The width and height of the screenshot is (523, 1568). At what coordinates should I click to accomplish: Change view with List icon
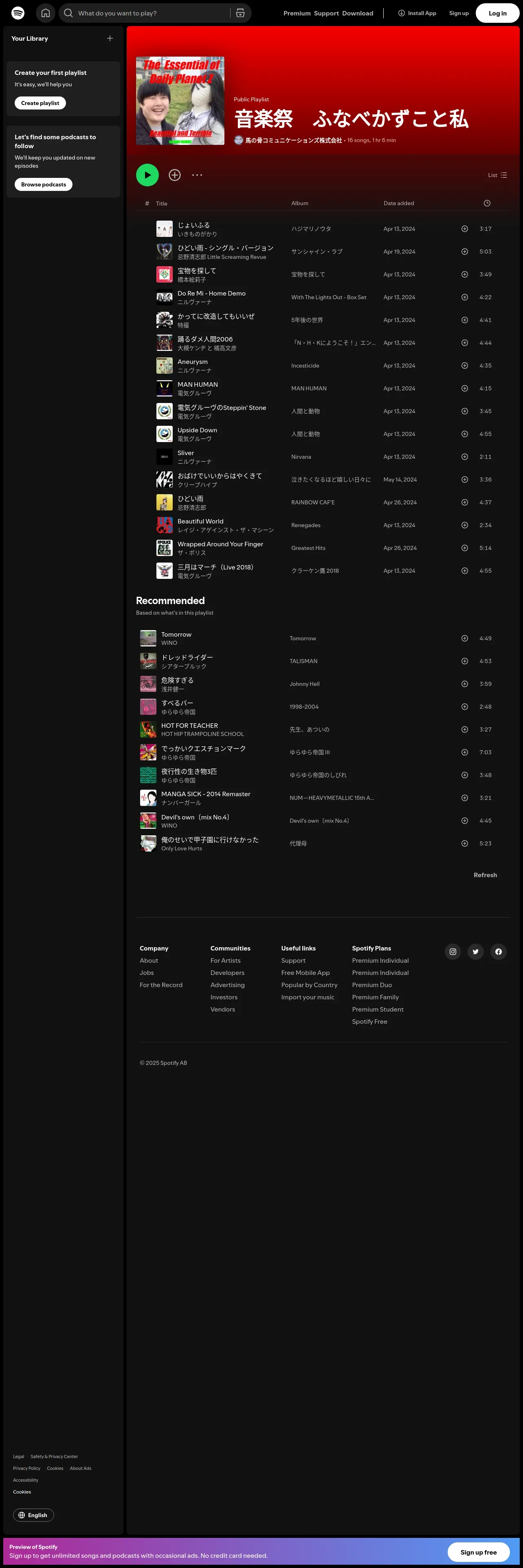[497, 175]
